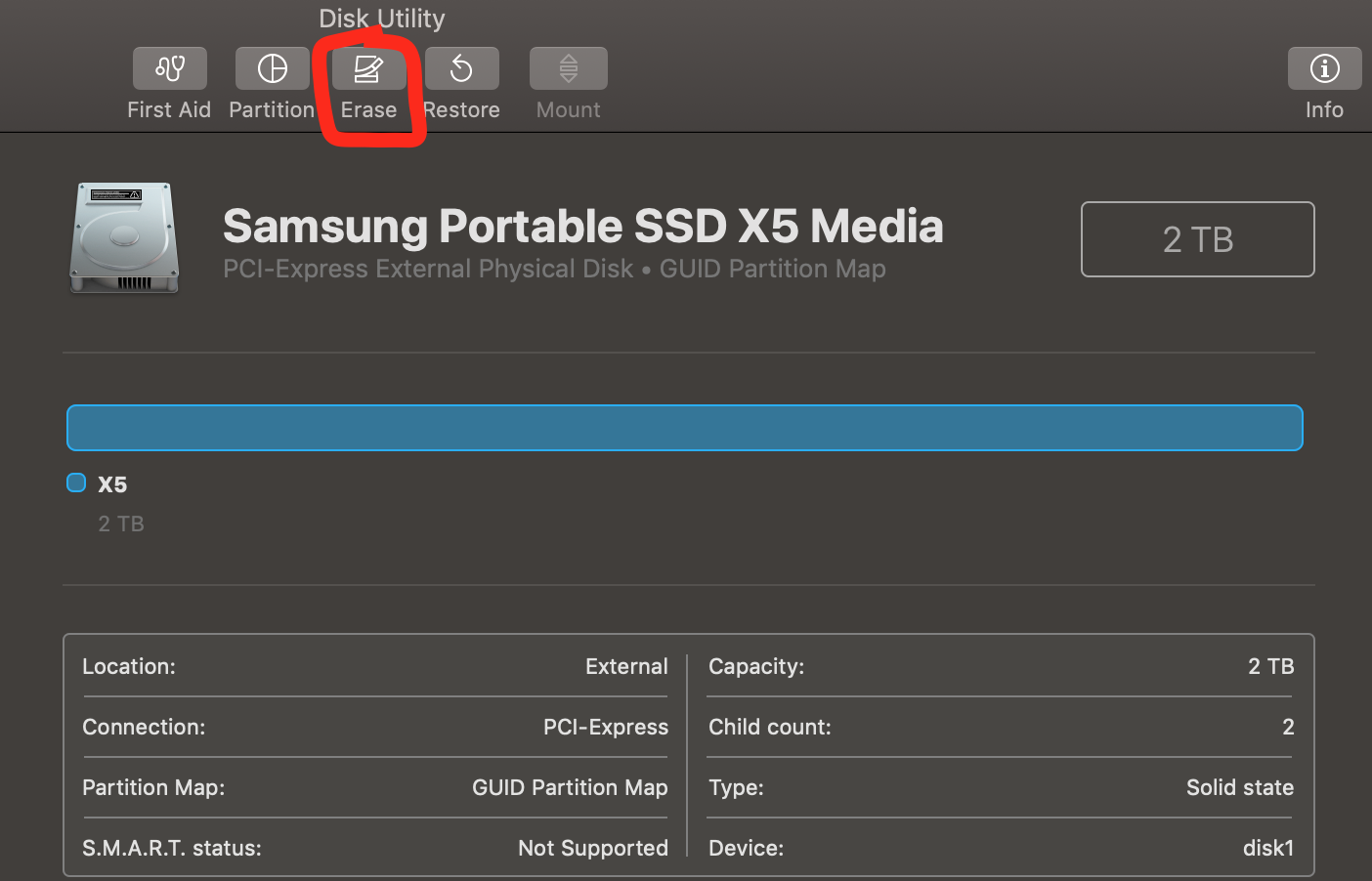
Task: Open the Info panel icon
Action: point(1324,68)
